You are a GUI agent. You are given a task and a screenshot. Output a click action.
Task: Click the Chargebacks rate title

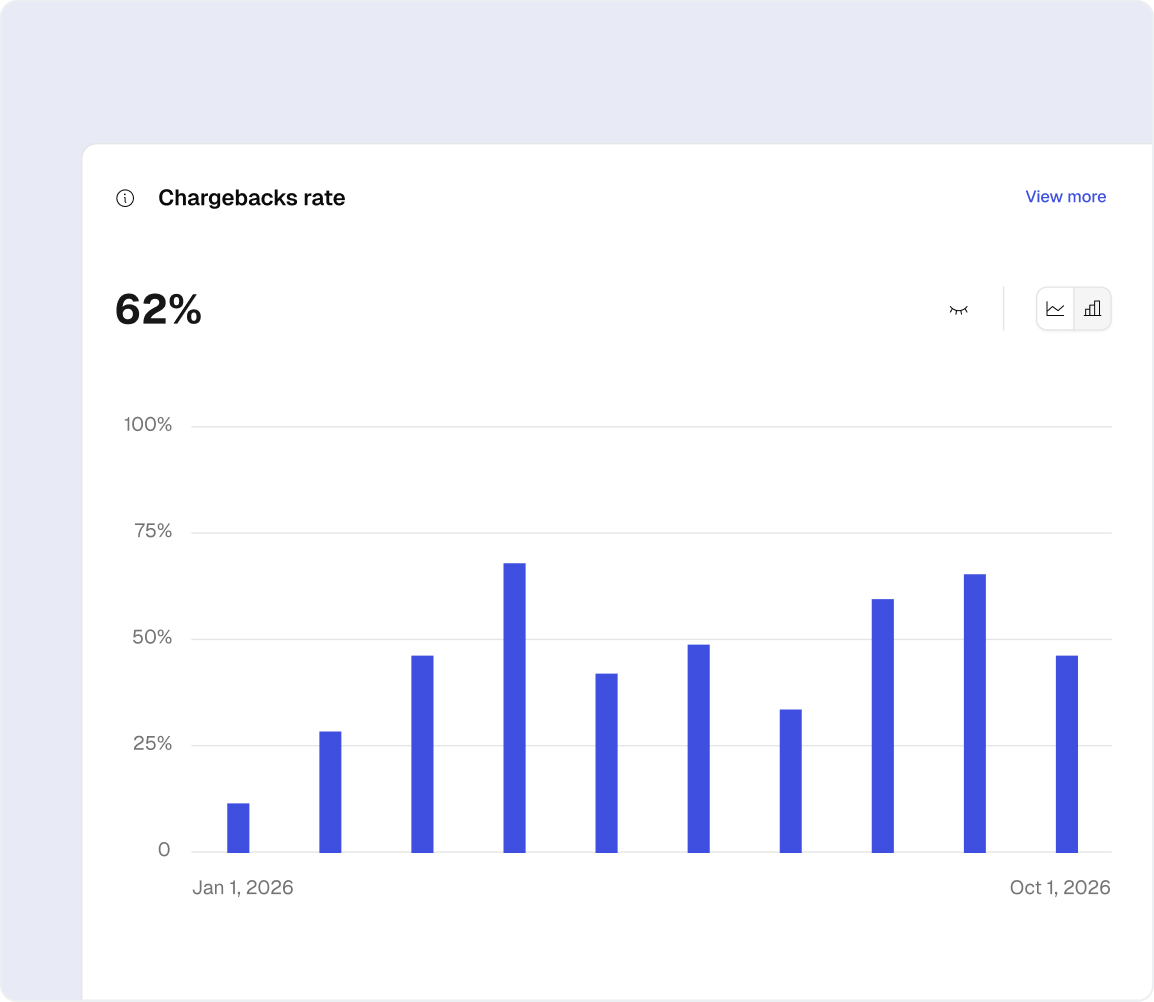(251, 198)
